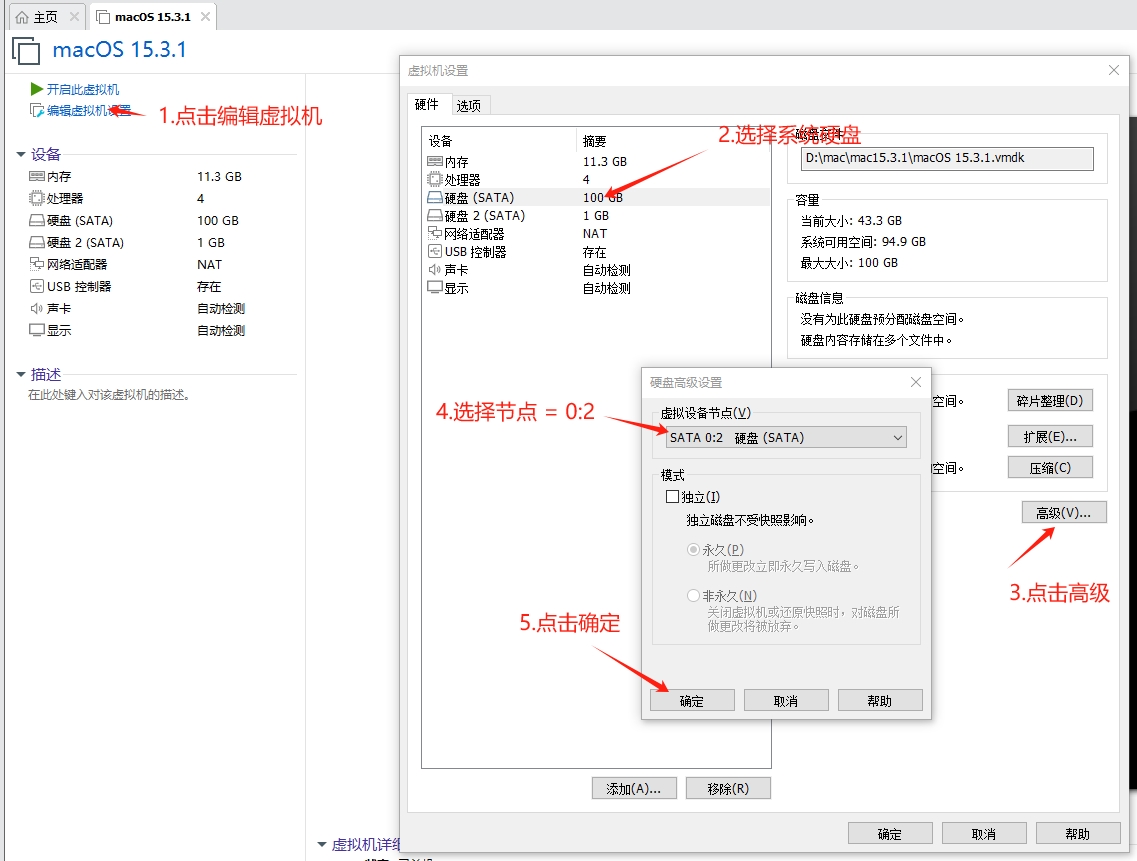Click 帮助 at the bottom of 虚拟机设置
The height and width of the screenshot is (861, 1137).
point(1078,833)
